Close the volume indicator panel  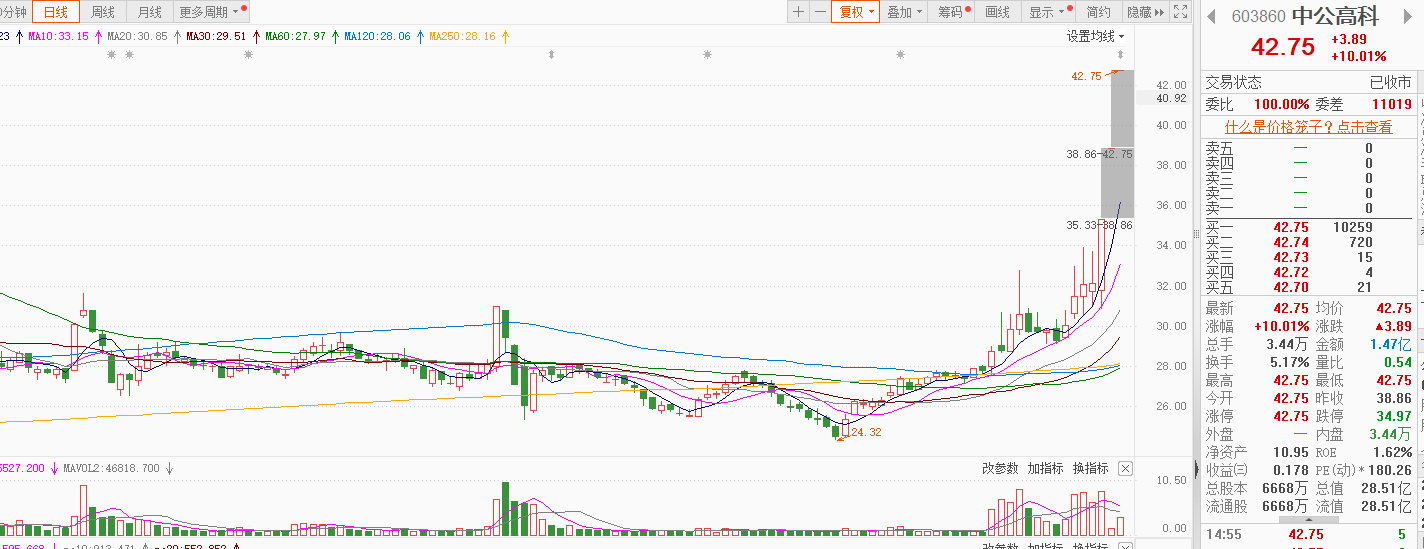pyautogui.click(x=1125, y=468)
